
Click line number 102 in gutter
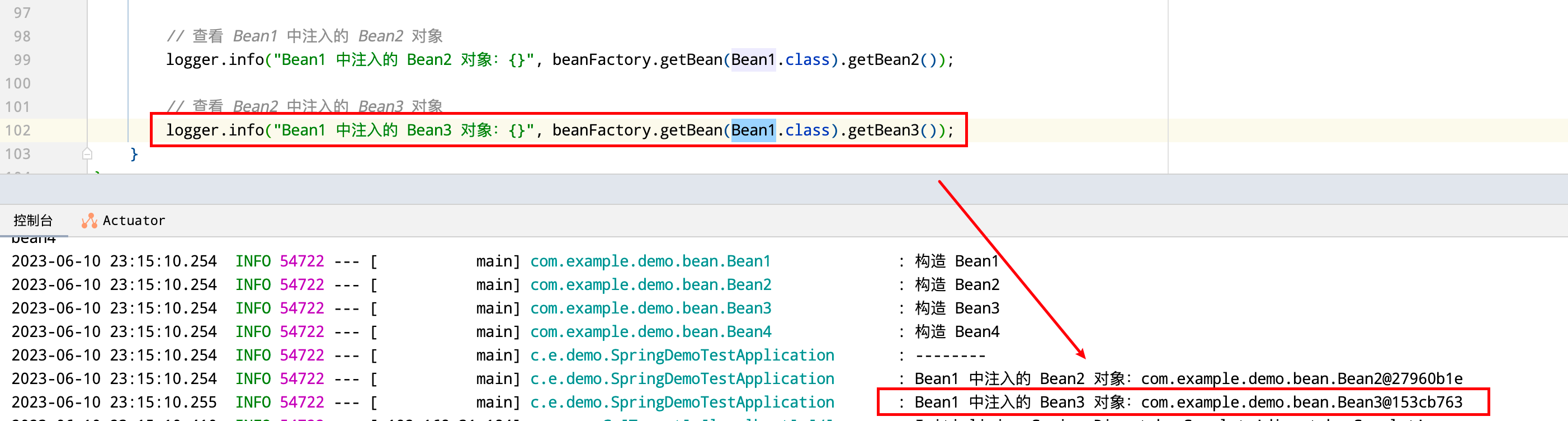click(18, 130)
